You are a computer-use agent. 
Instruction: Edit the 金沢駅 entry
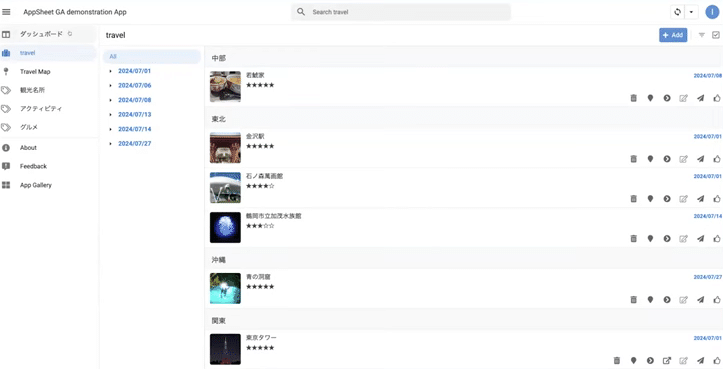pos(683,159)
